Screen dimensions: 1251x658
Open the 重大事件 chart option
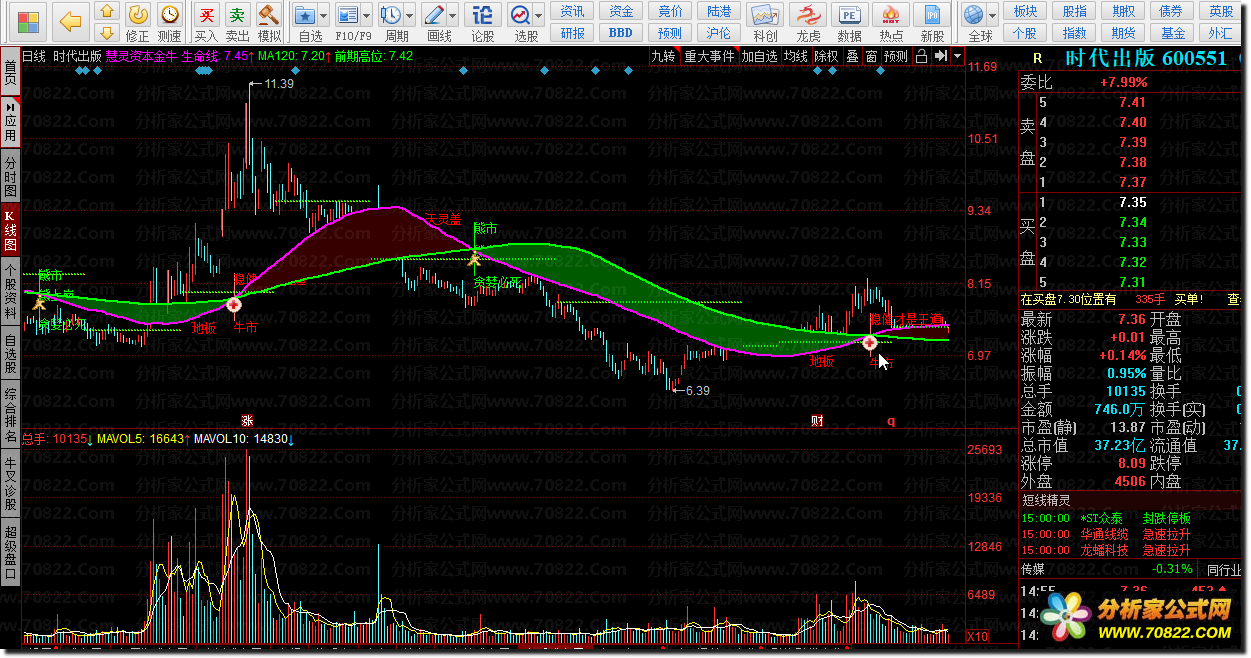pyautogui.click(x=708, y=56)
